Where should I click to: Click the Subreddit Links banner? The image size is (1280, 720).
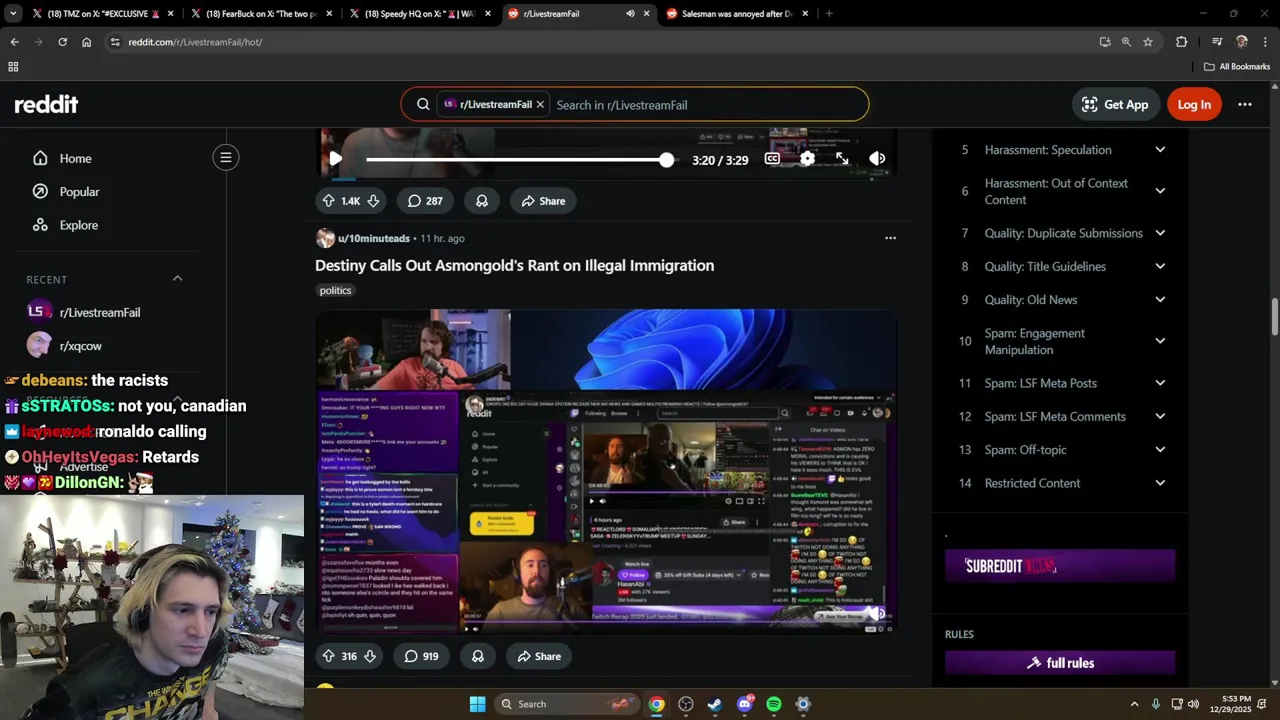tap(1060, 566)
